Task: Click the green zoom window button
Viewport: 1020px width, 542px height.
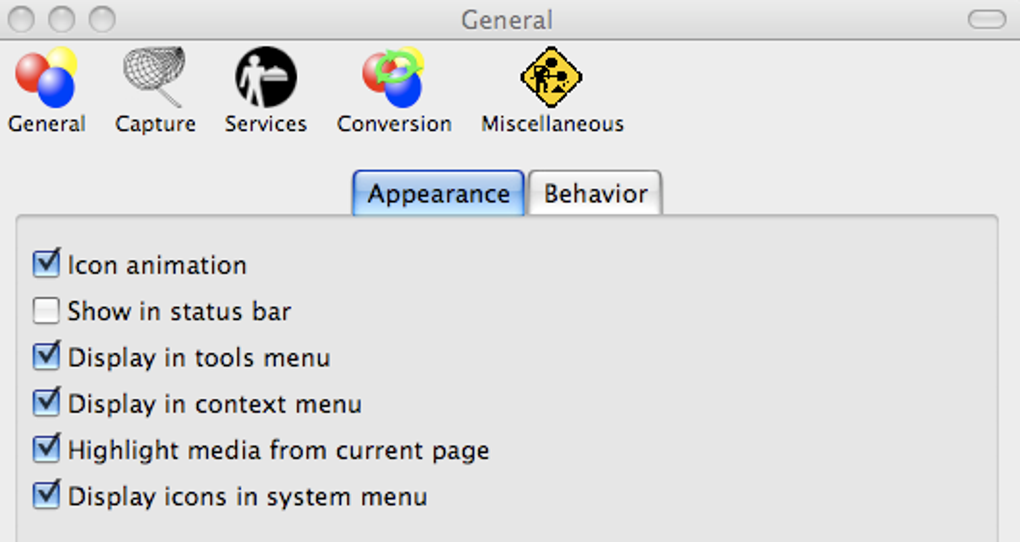Action: point(101,19)
